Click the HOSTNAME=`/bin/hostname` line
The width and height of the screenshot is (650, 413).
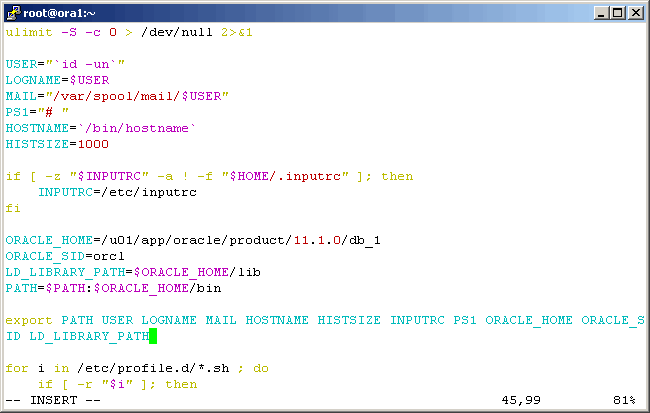pos(101,128)
